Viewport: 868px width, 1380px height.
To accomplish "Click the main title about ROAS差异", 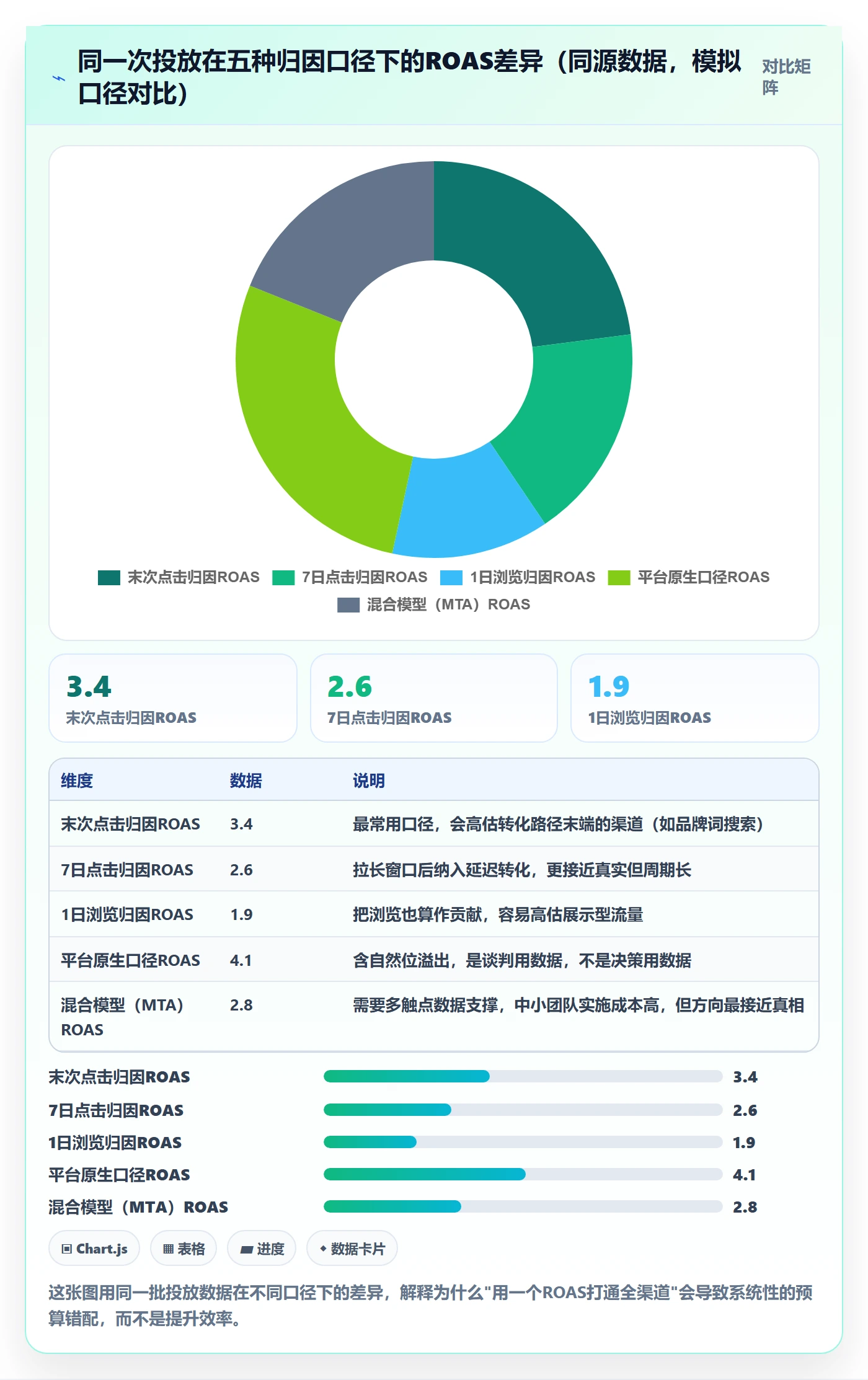I will pos(409,77).
